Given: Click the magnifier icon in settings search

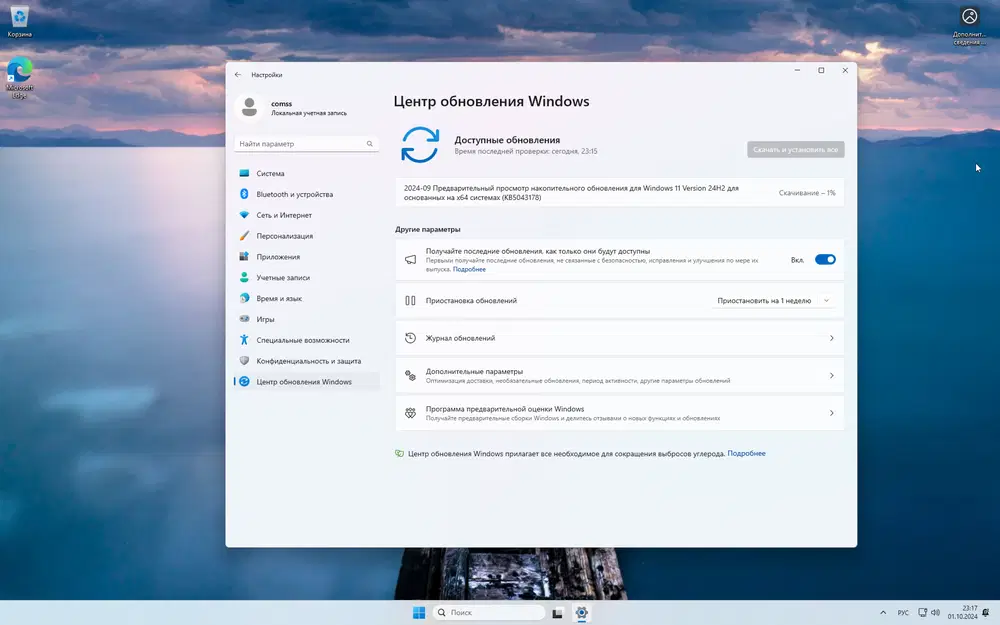Looking at the screenshot, I should pyautogui.click(x=370, y=143).
